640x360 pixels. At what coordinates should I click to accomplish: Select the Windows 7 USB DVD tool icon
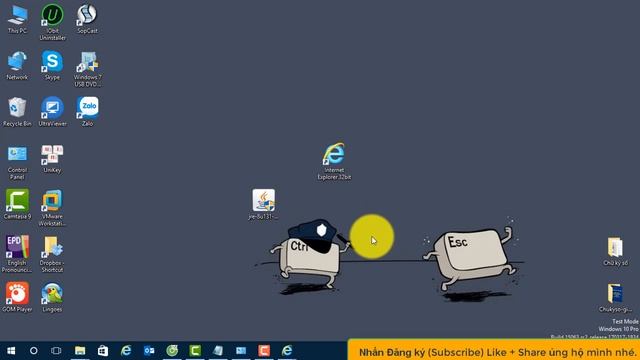tap(87, 69)
